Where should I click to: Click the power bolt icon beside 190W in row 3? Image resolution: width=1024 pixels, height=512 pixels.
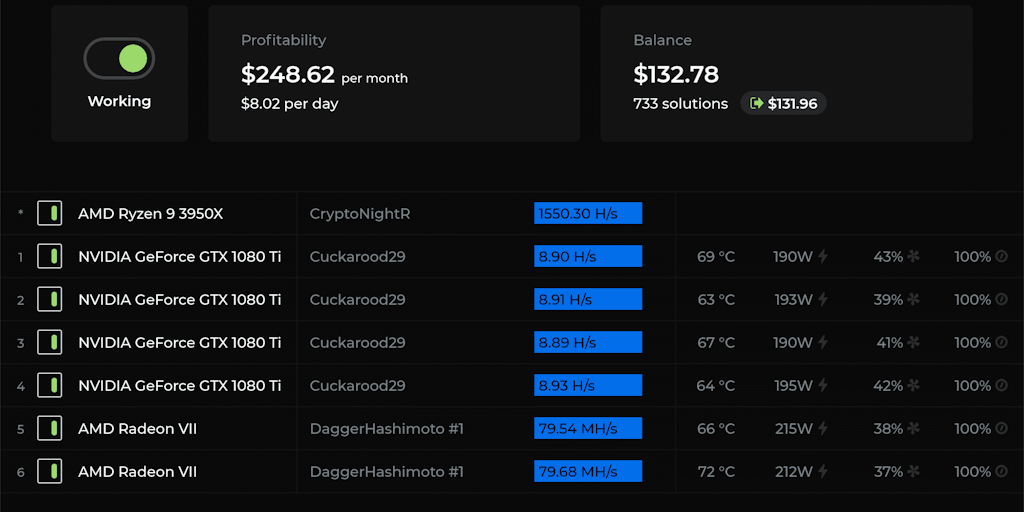[823, 343]
